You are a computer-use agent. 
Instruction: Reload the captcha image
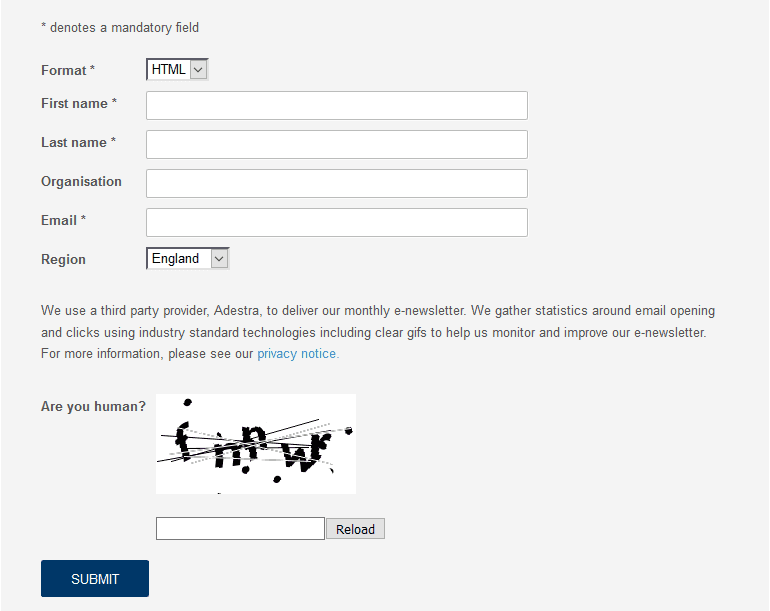pyautogui.click(x=356, y=529)
